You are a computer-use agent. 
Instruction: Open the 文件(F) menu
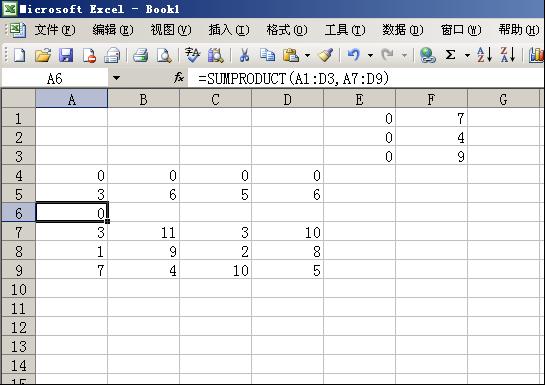coord(55,30)
